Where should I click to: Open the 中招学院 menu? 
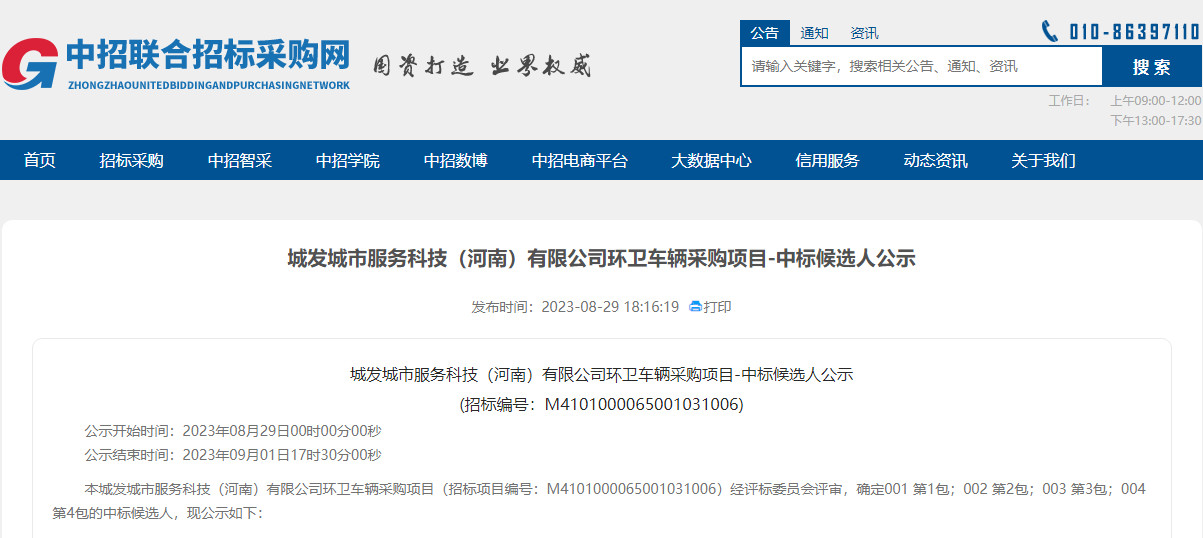click(348, 160)
